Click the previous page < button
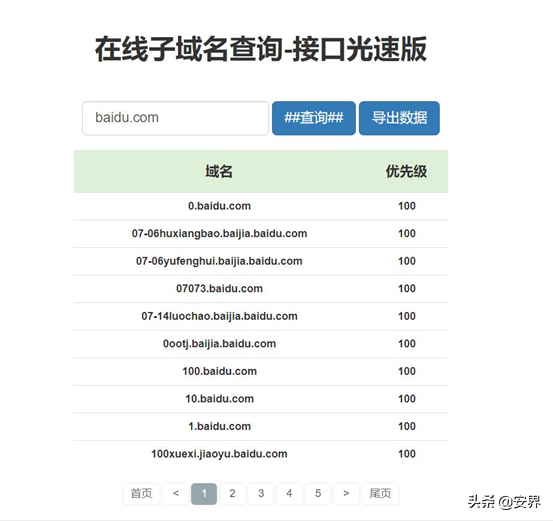553x521 pixels. coord(176,493)
